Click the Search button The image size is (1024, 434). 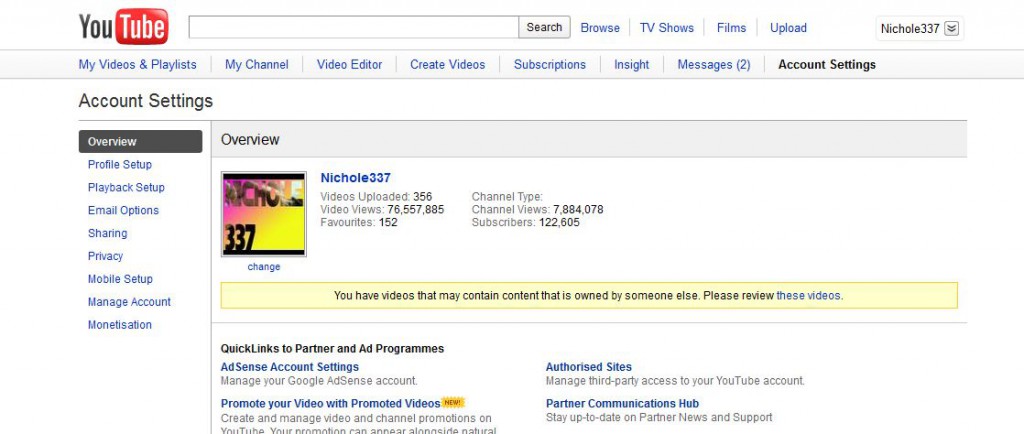pyautogui.click(x=544, y=27)
